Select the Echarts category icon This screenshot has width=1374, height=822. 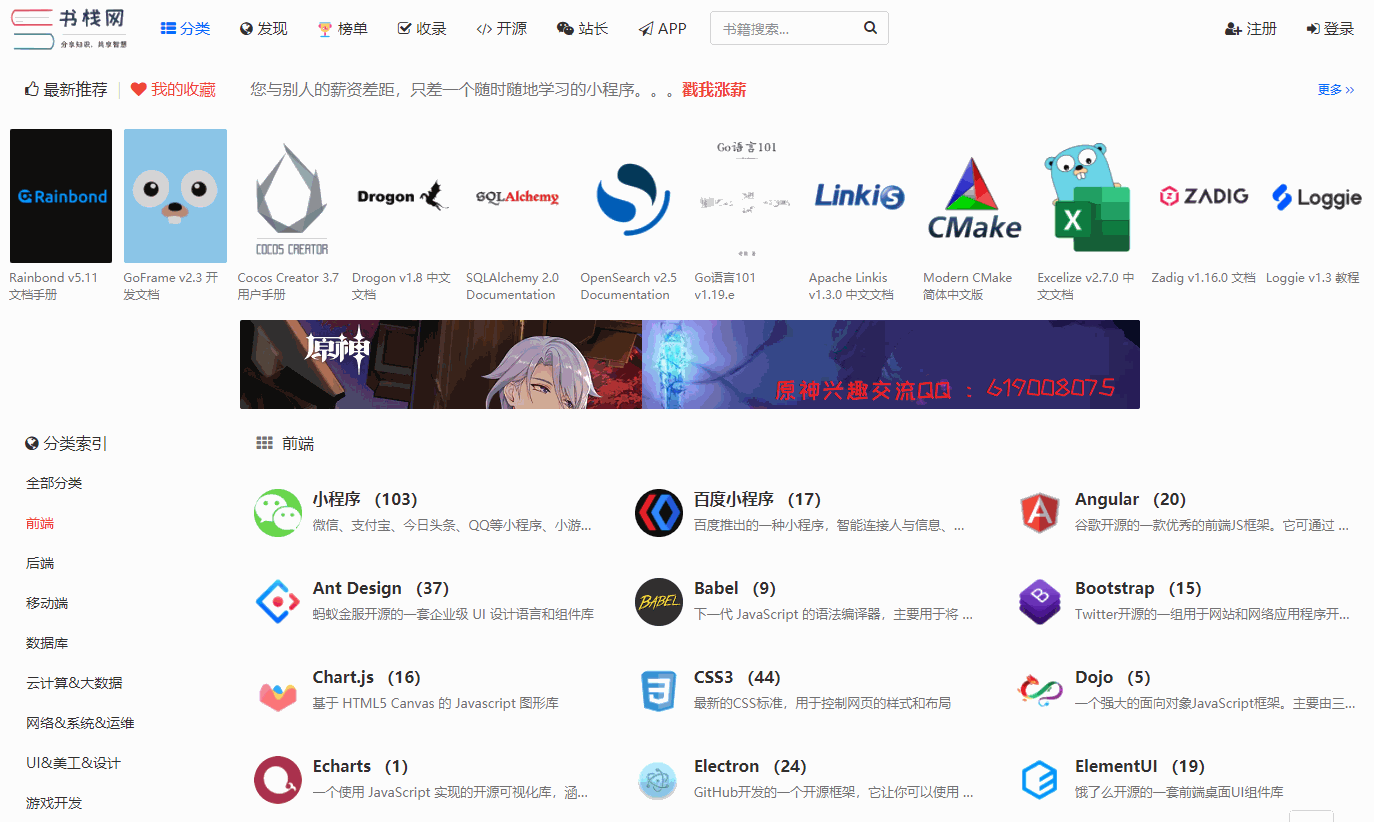click(277, 779)
